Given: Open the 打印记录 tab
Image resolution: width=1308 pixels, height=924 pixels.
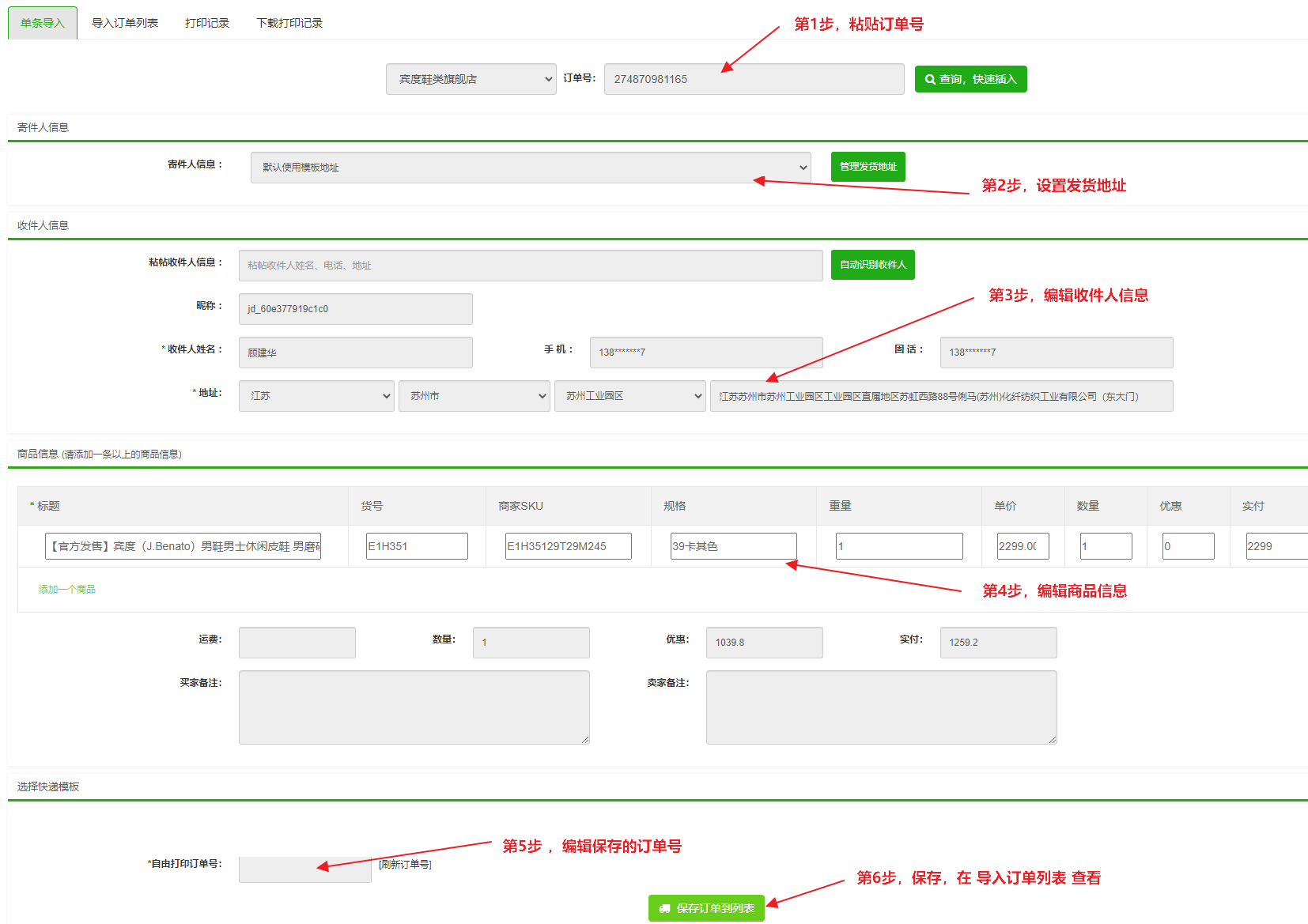Looking at the screenshot, I should coord(207,23).
